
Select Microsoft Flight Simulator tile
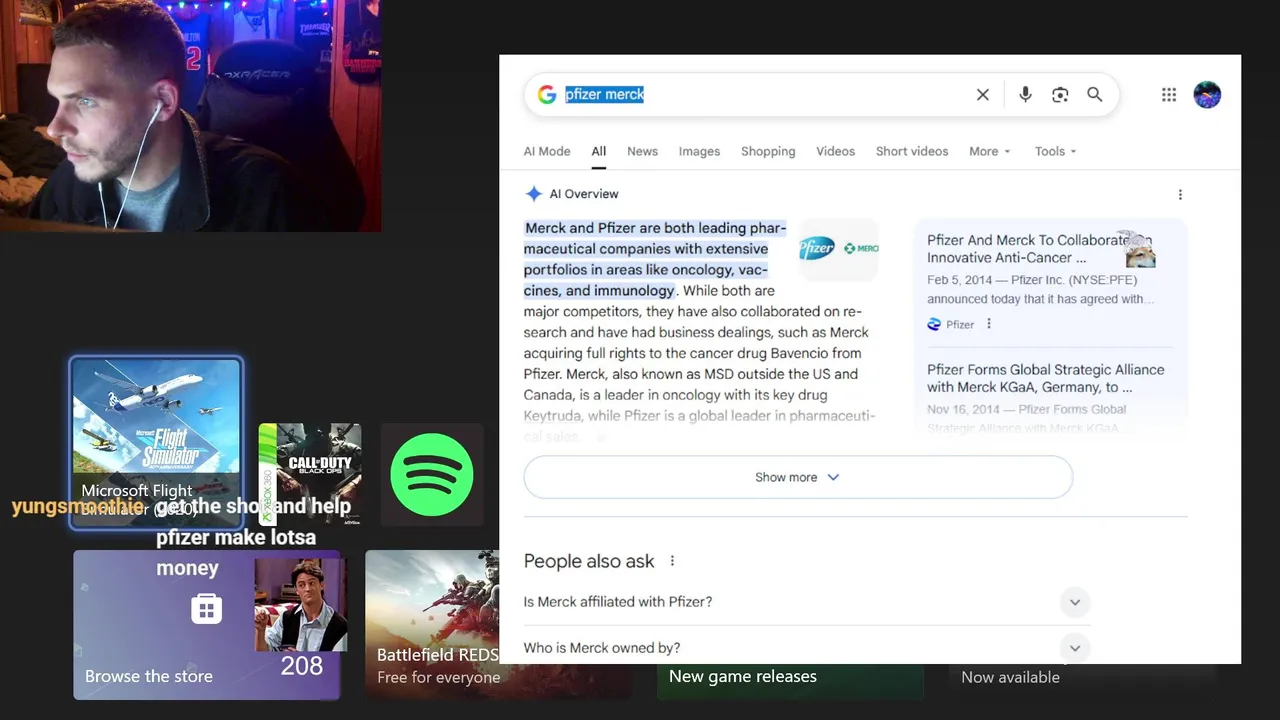155,443
